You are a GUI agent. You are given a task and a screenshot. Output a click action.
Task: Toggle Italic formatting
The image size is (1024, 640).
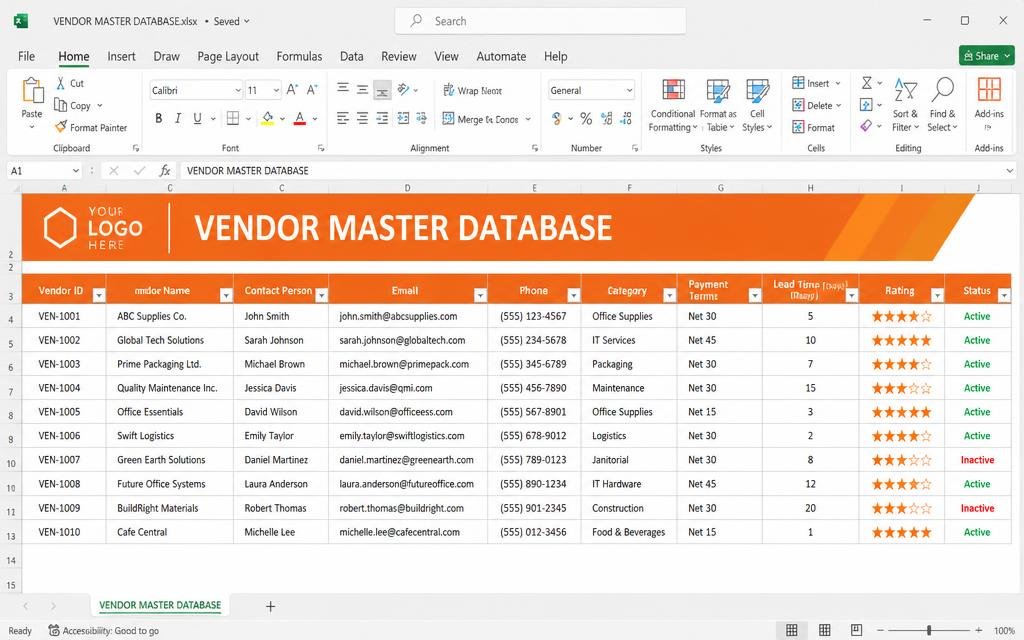coord(178,118)
